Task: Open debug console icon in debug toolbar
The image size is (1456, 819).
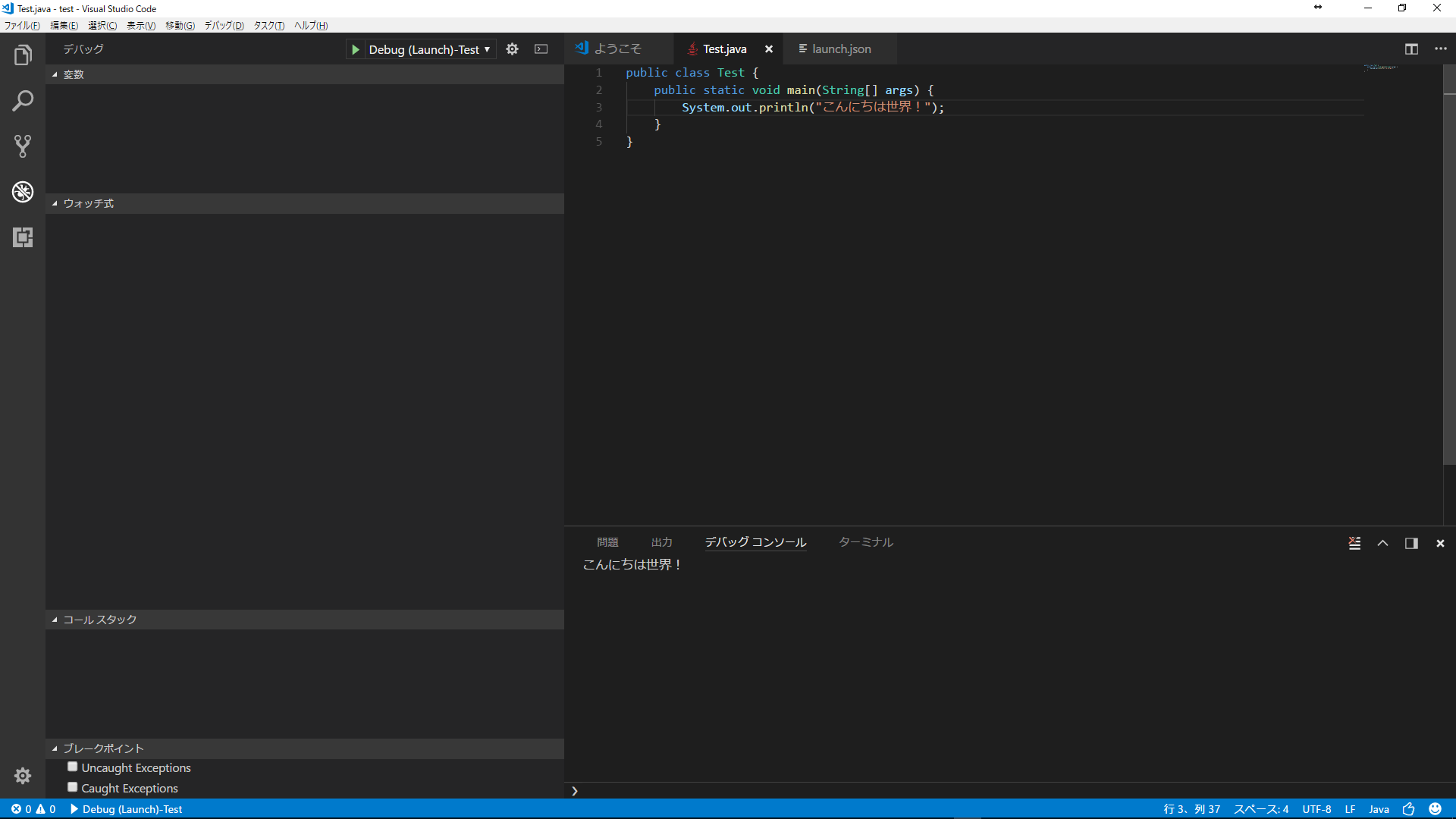Action: 541,49
